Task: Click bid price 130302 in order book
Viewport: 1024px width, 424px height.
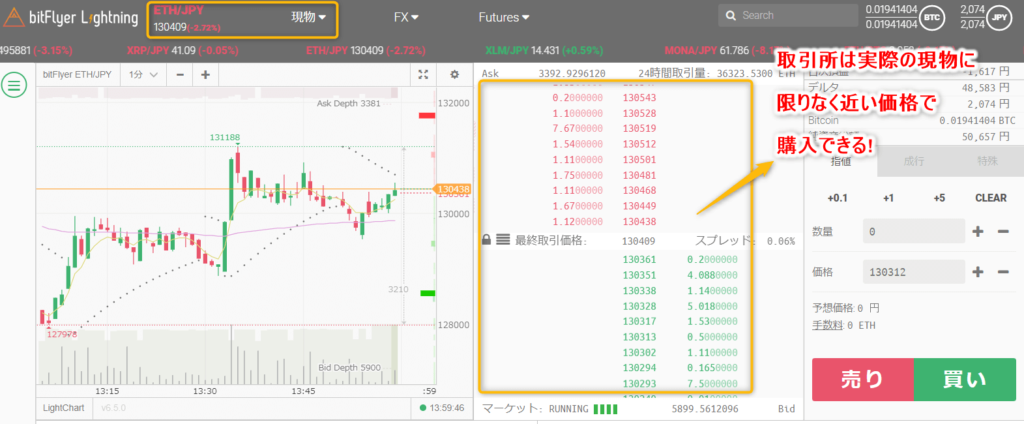Action: (x=639, y=352)
